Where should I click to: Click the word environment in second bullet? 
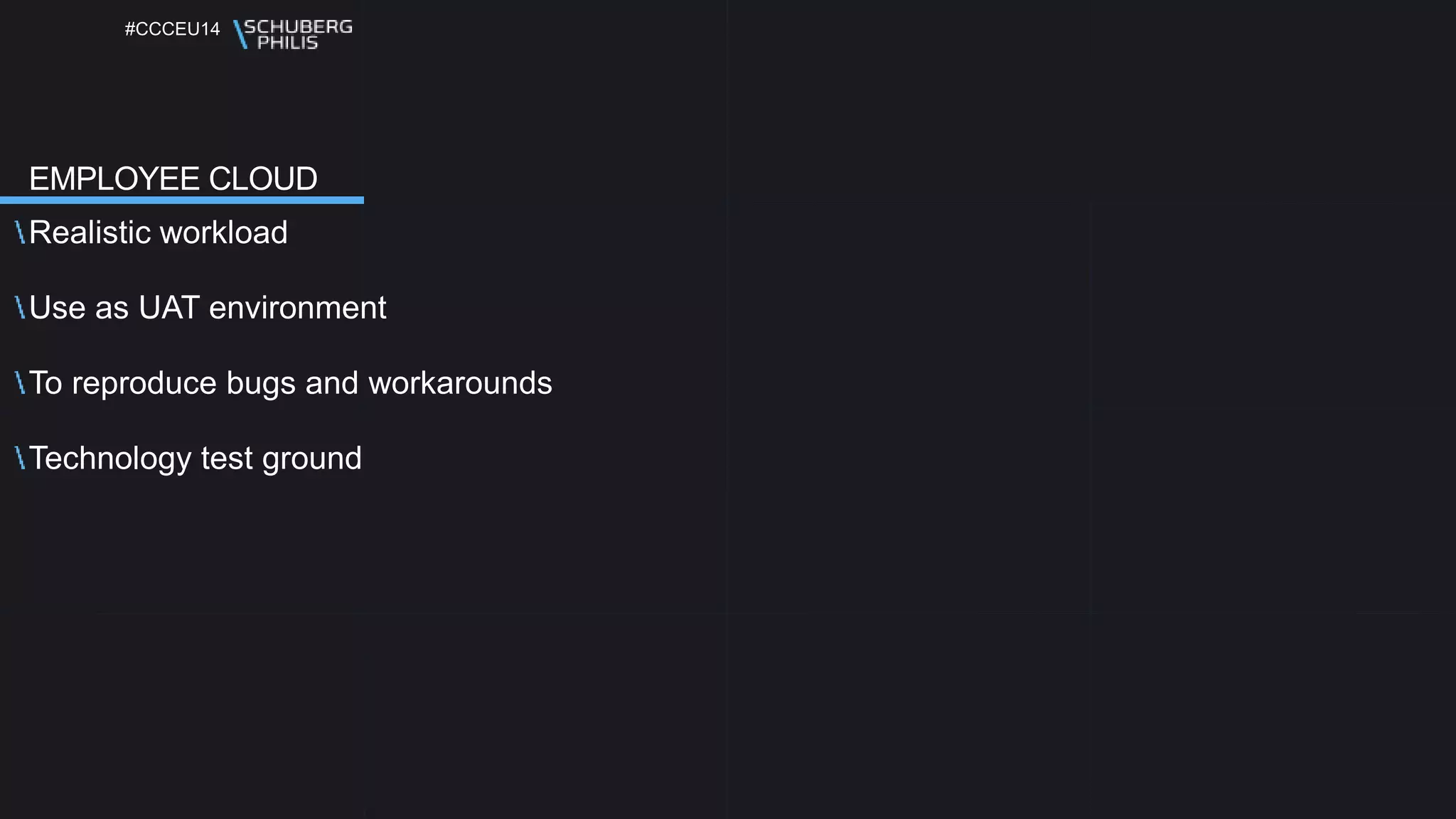tap(298, 308)
